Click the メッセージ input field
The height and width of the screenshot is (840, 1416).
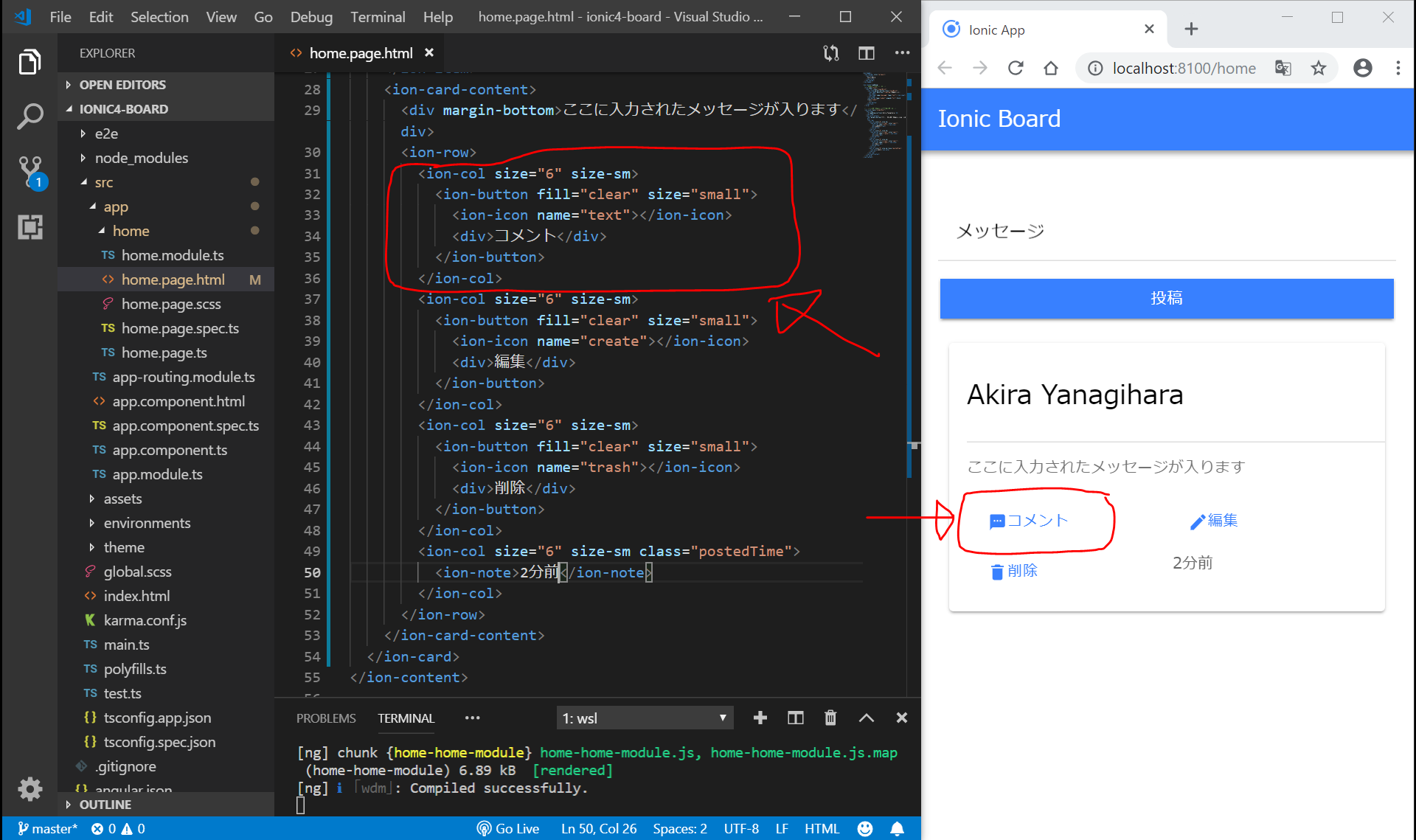coord(1166,232)
